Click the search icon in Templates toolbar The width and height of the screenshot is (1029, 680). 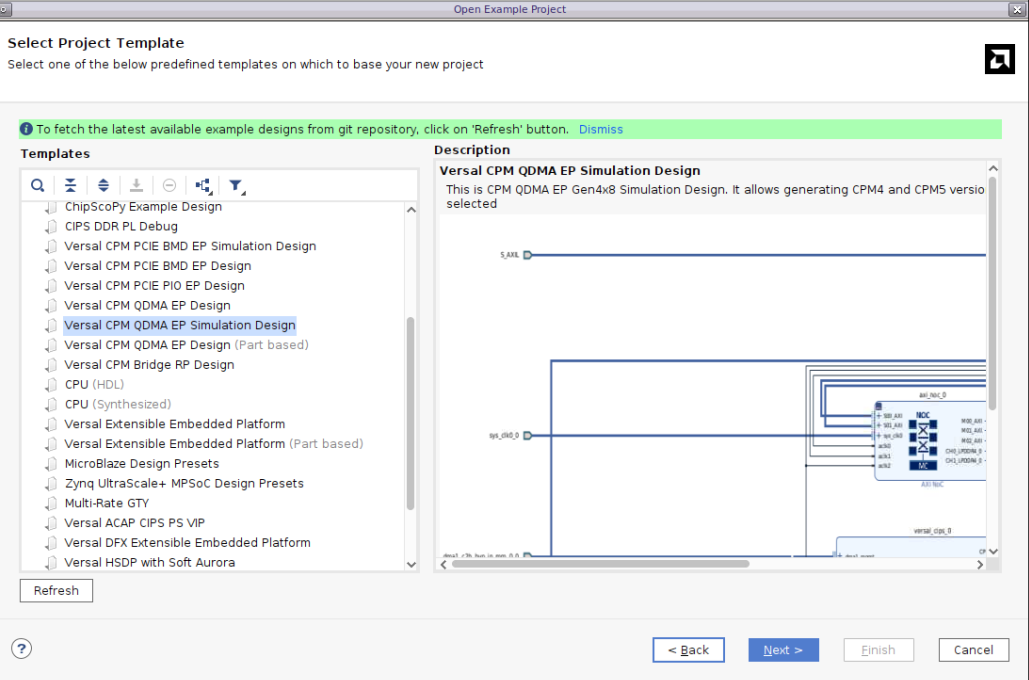[37, 185]
